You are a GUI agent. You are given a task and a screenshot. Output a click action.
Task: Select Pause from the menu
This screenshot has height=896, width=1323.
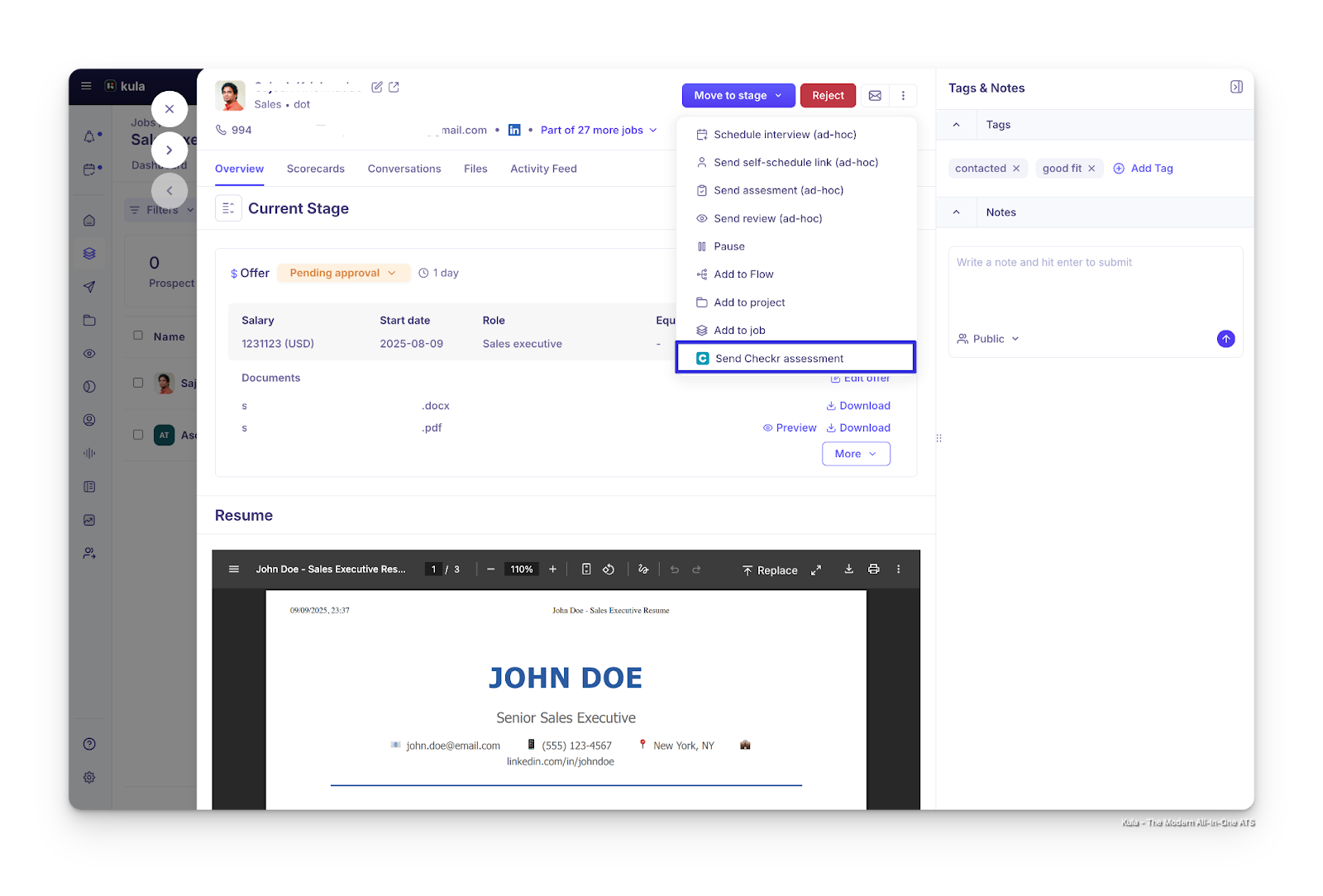795,246
